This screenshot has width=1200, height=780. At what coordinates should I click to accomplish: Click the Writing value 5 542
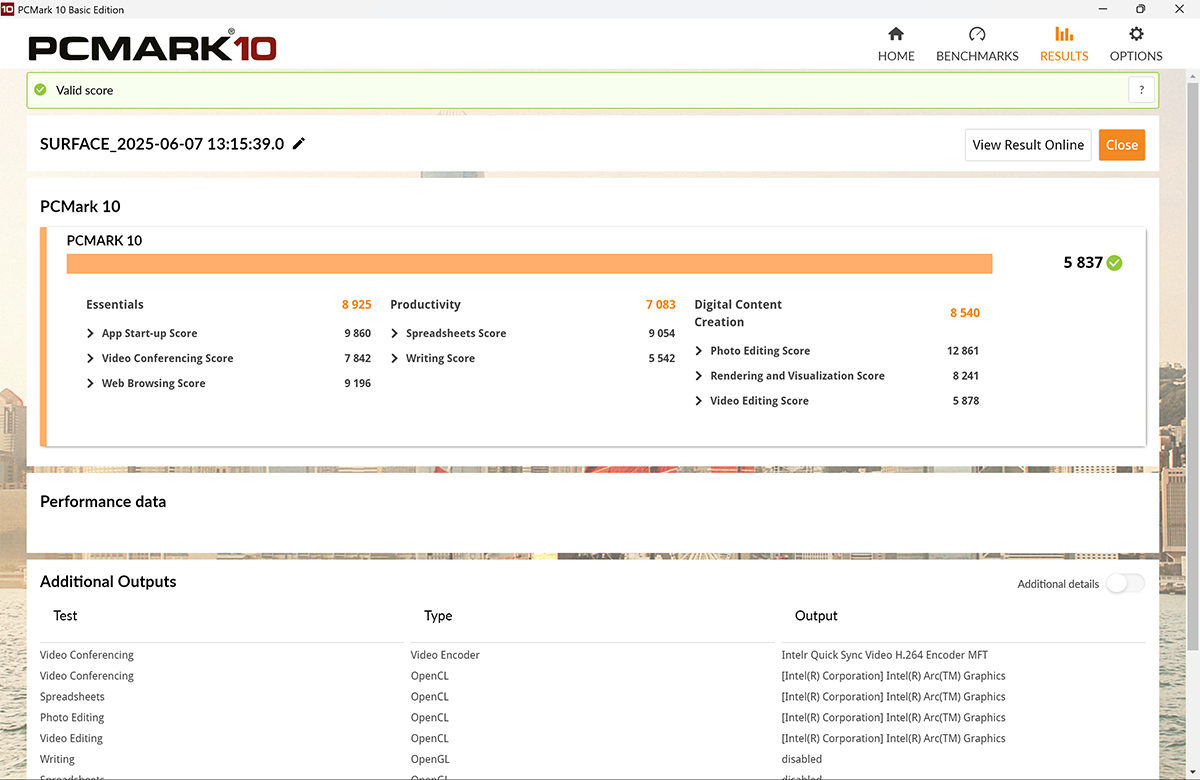[661, 359]
